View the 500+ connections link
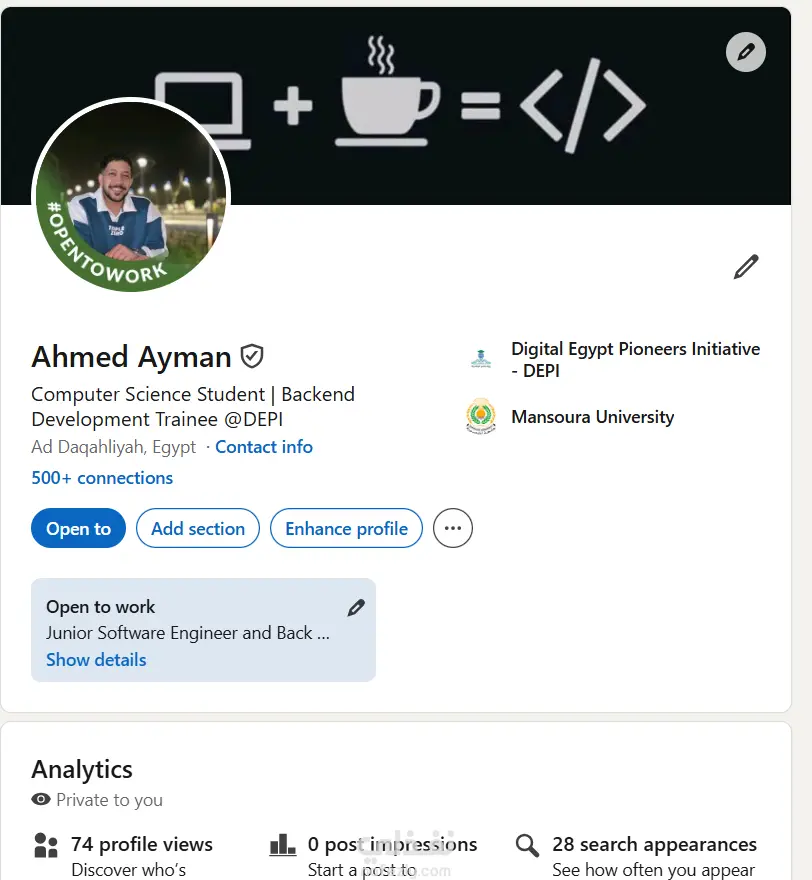The width and height of the screenshot is (812, 880). (x=102, y=478)
